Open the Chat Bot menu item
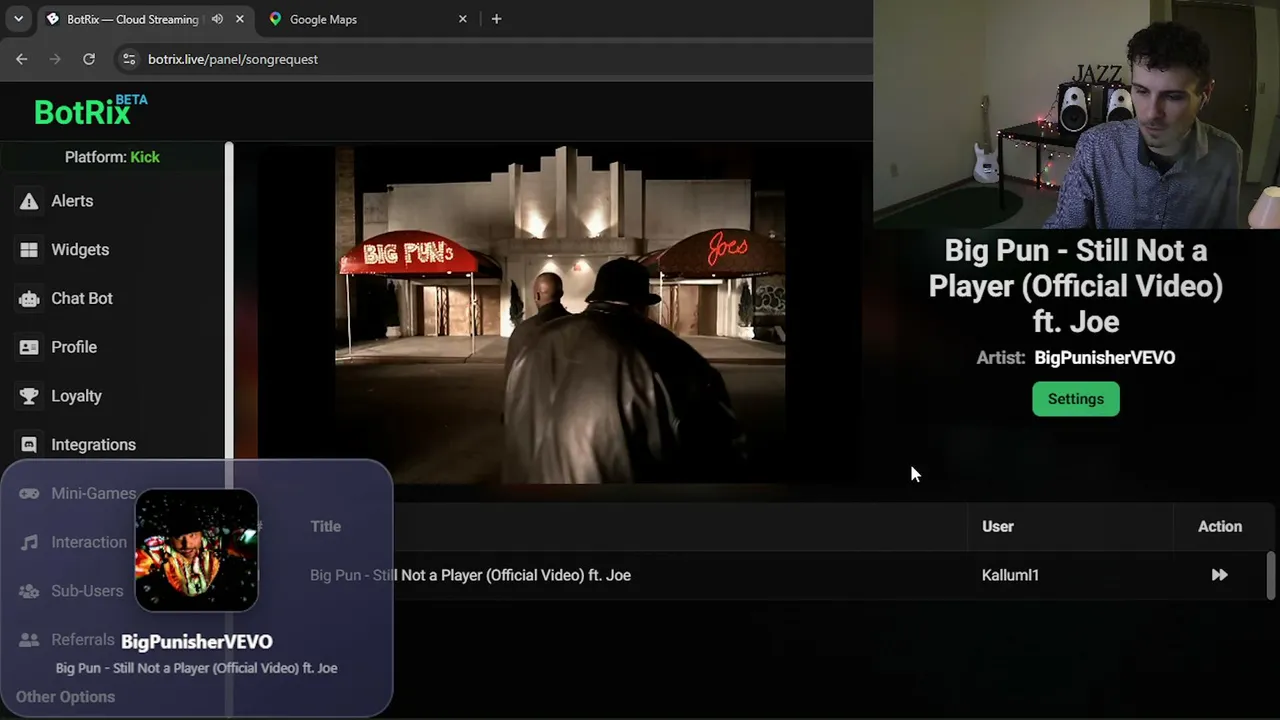Viewport: 1280px width, 720px height. pos(82,299)
